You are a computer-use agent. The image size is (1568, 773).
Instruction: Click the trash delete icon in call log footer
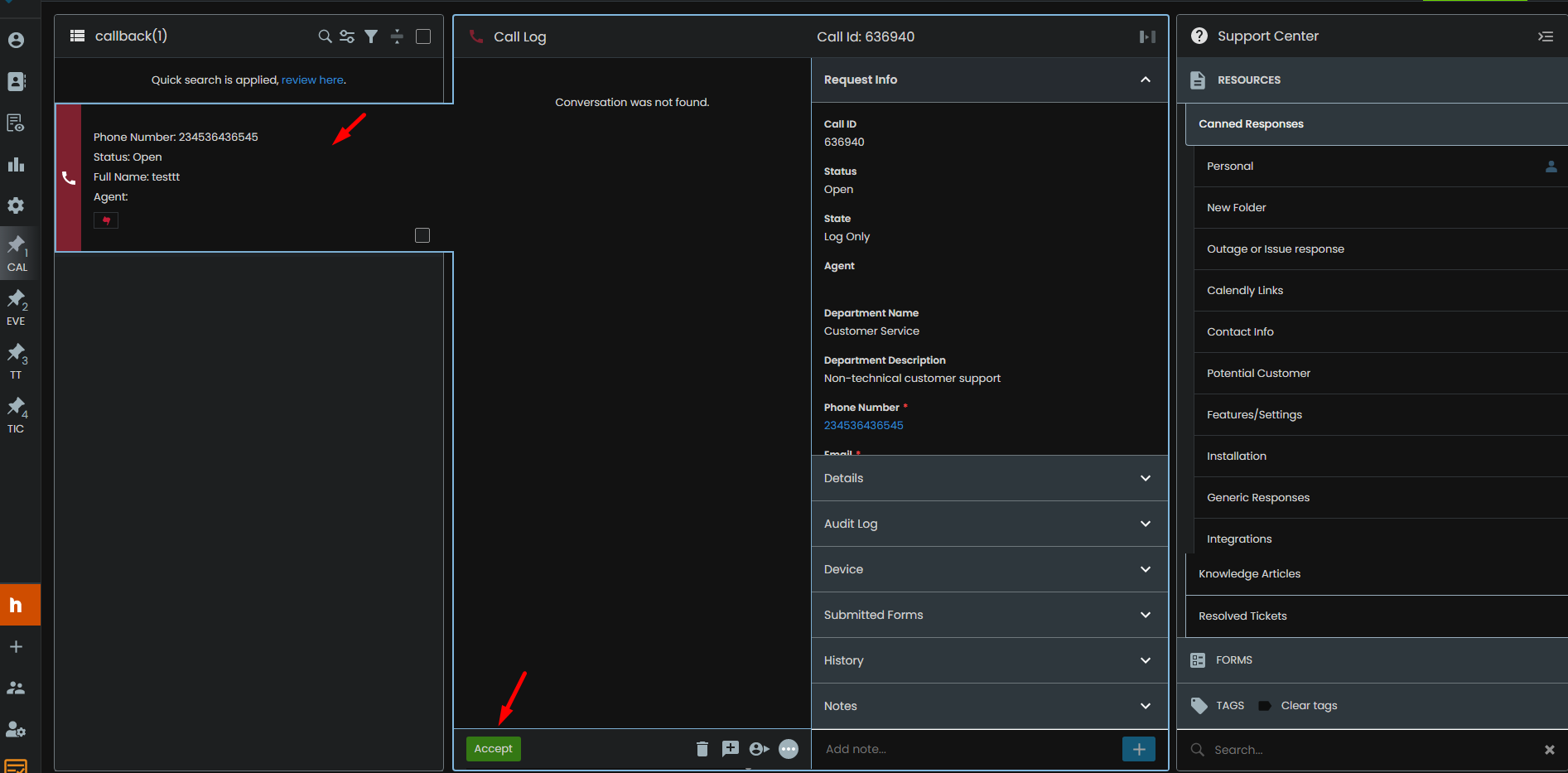click(x=702, y=749)
